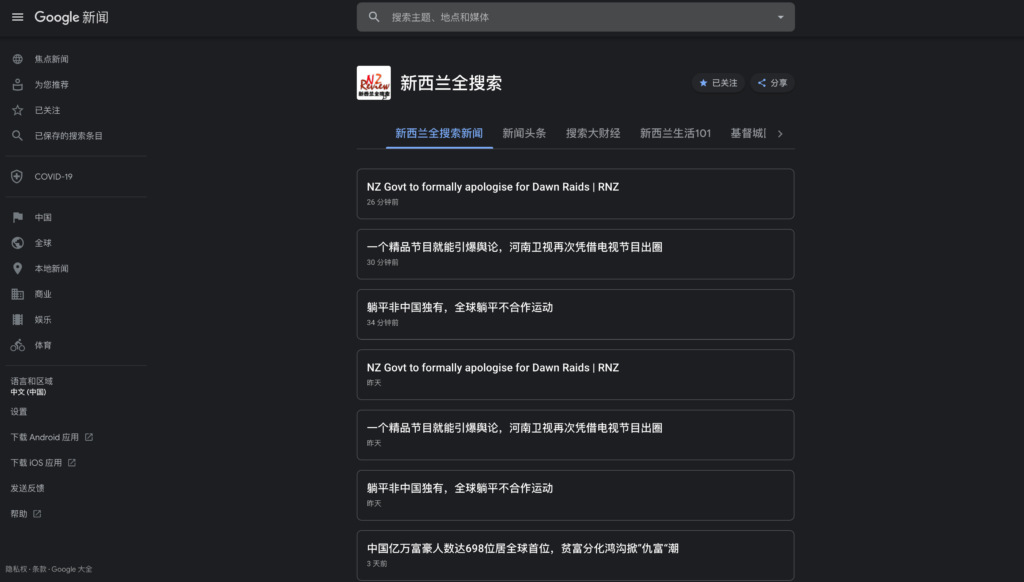
Task: Select 本地新闻 location pin icon
Action: pos(18,268)
